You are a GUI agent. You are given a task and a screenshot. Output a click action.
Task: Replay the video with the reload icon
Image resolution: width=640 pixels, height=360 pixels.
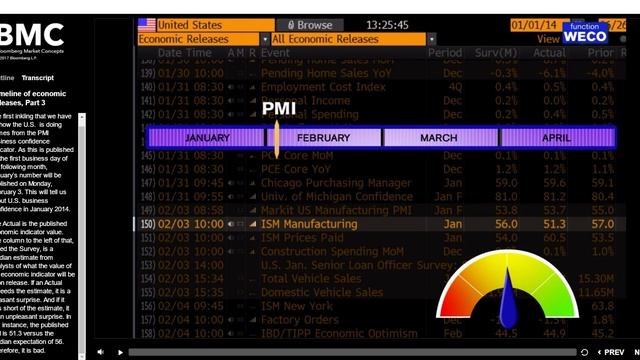click(x=584, y=352)
